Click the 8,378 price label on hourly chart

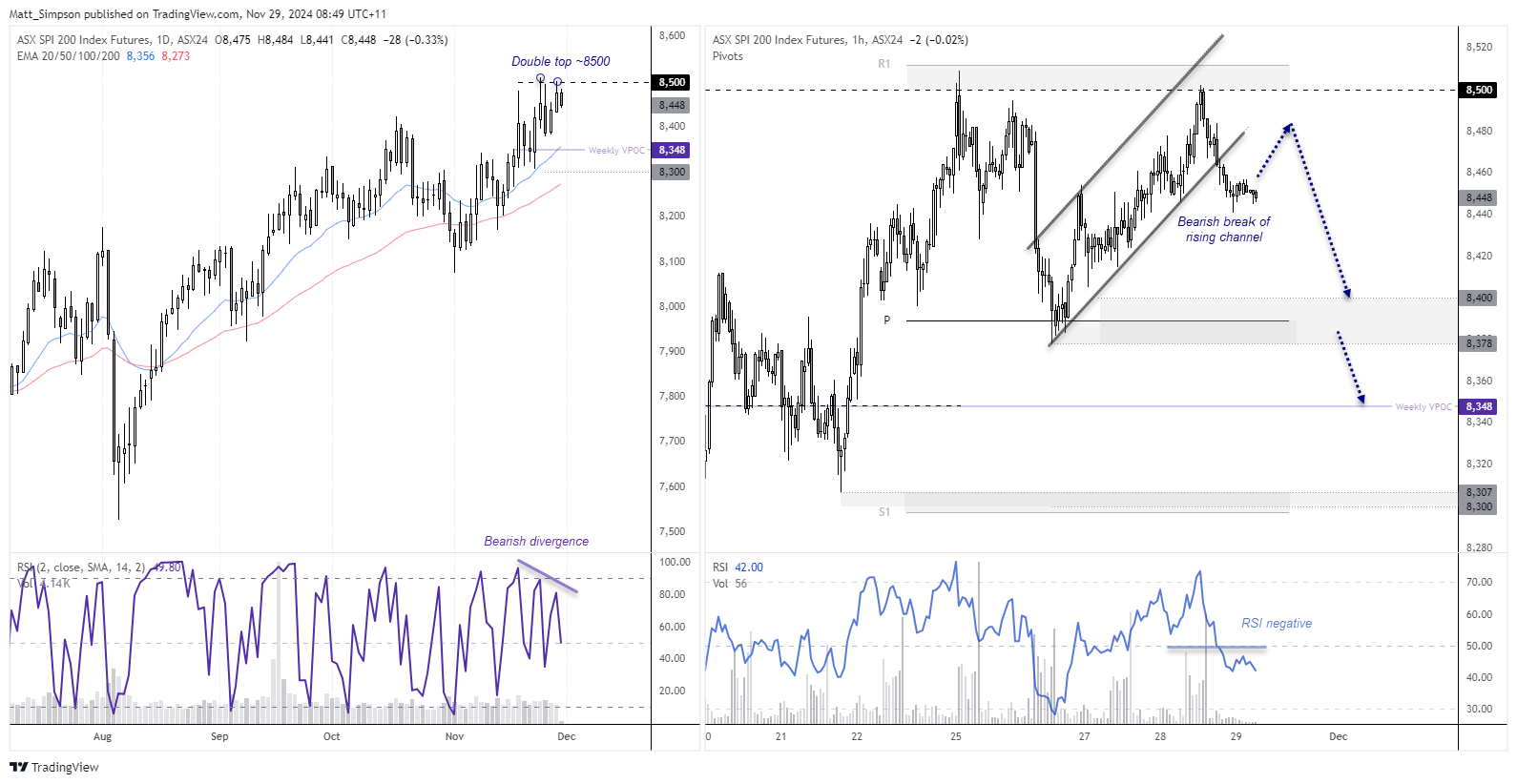[1479, 343]
